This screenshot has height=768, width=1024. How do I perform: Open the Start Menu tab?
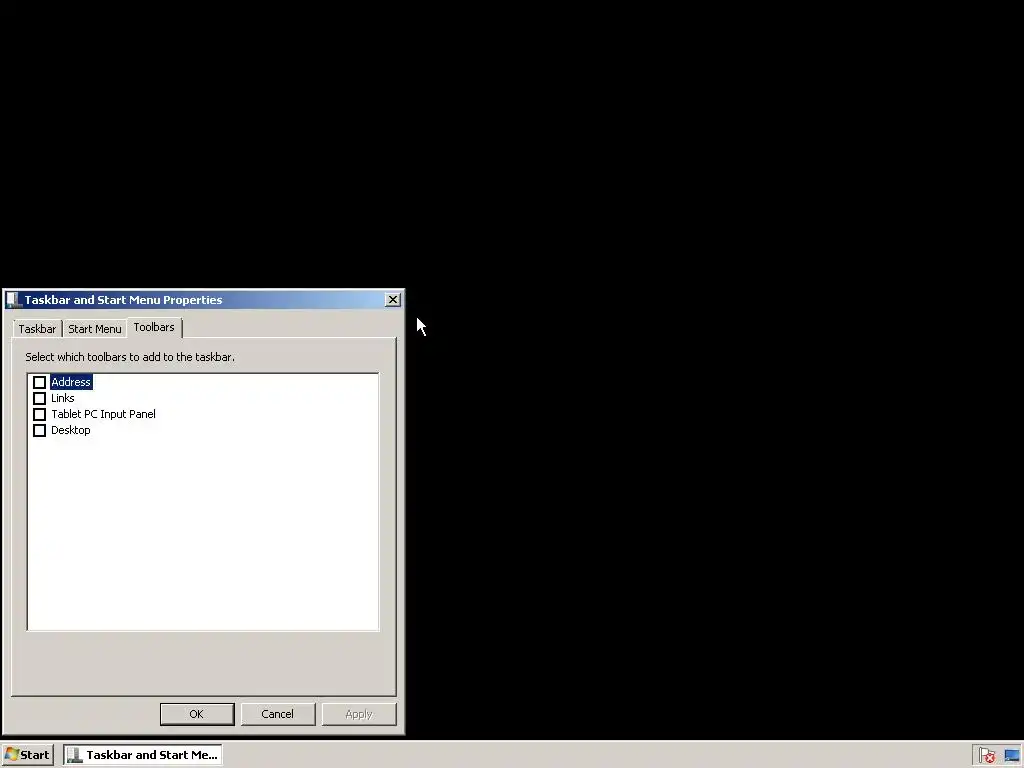click(95, 328)
